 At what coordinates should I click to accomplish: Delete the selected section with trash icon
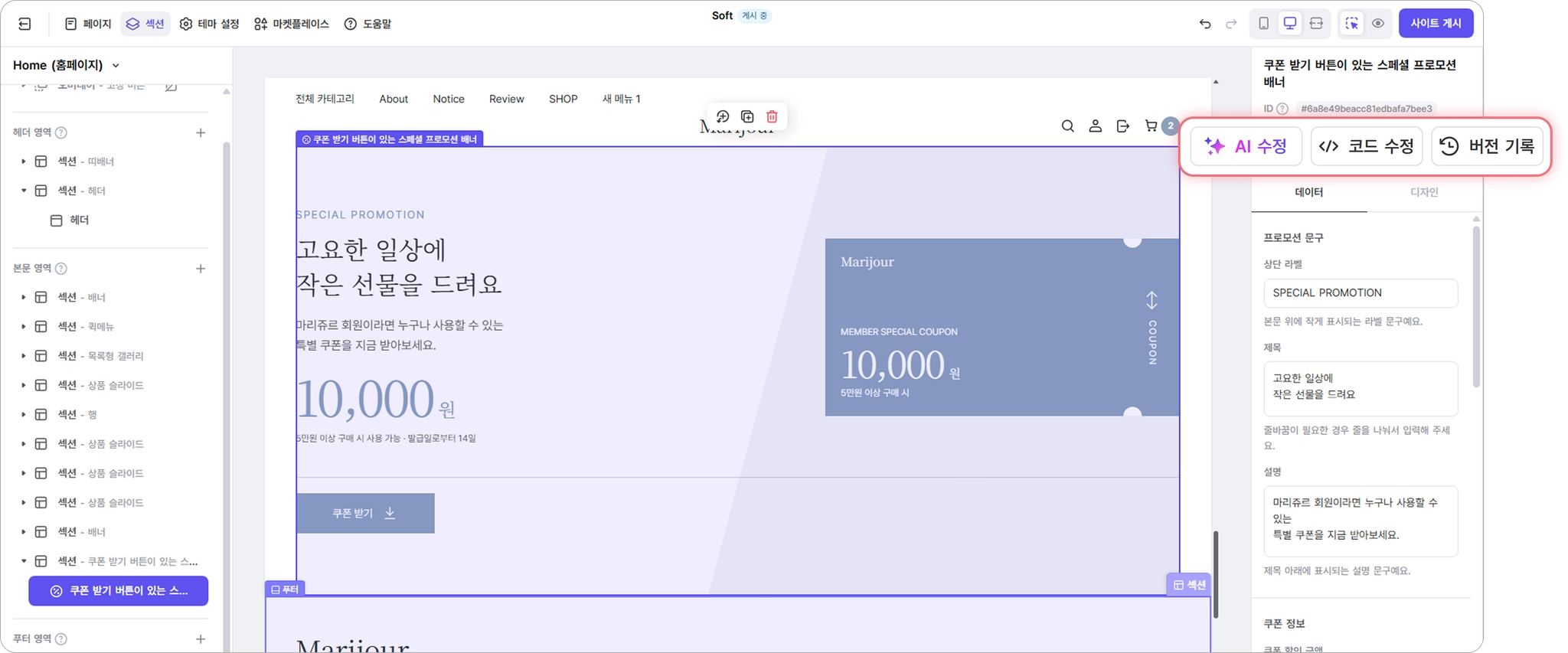click(772, 116)
